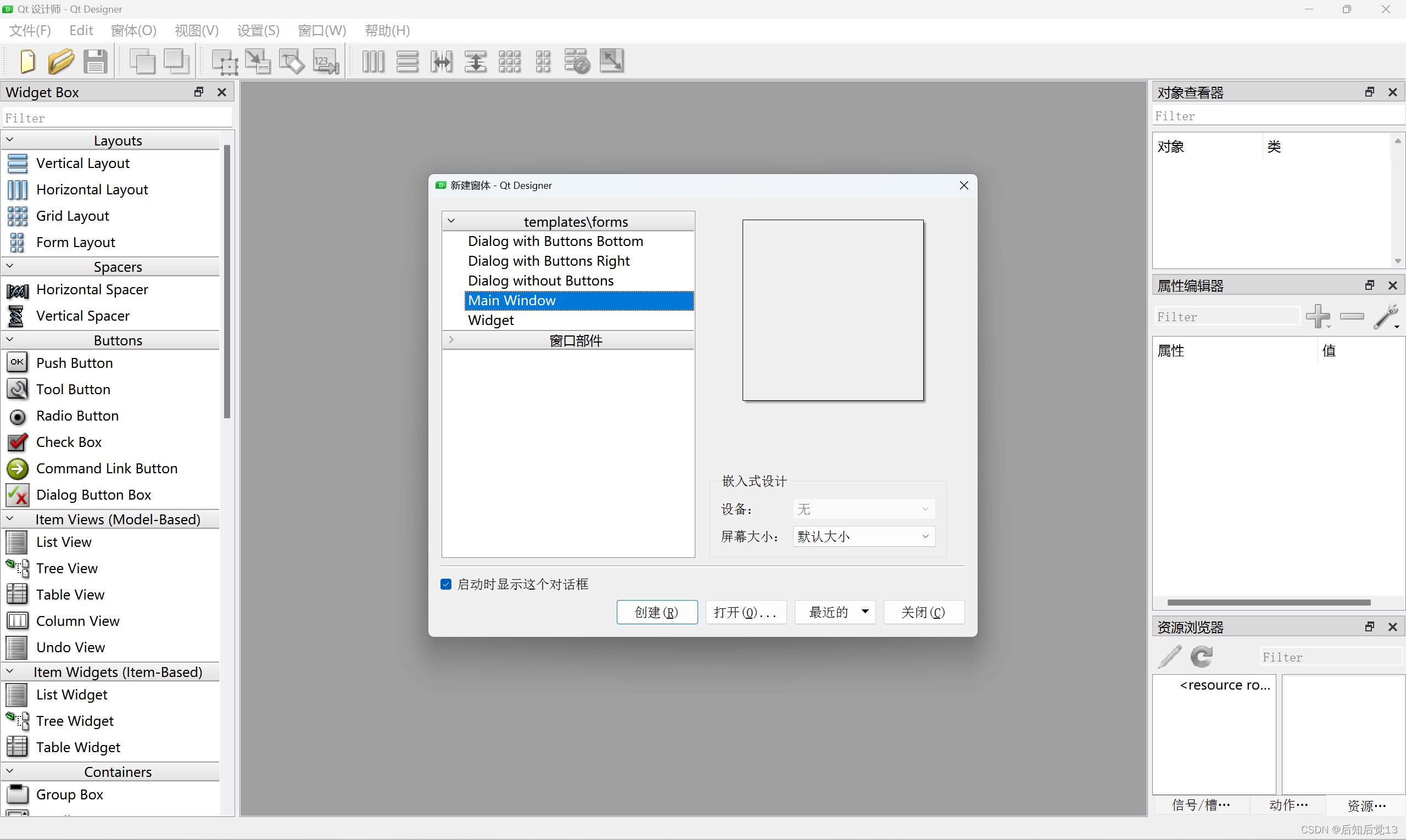Switch to edit widgets mode
Viewport: 1406px width, 840px height.
(x=225, y=61)
